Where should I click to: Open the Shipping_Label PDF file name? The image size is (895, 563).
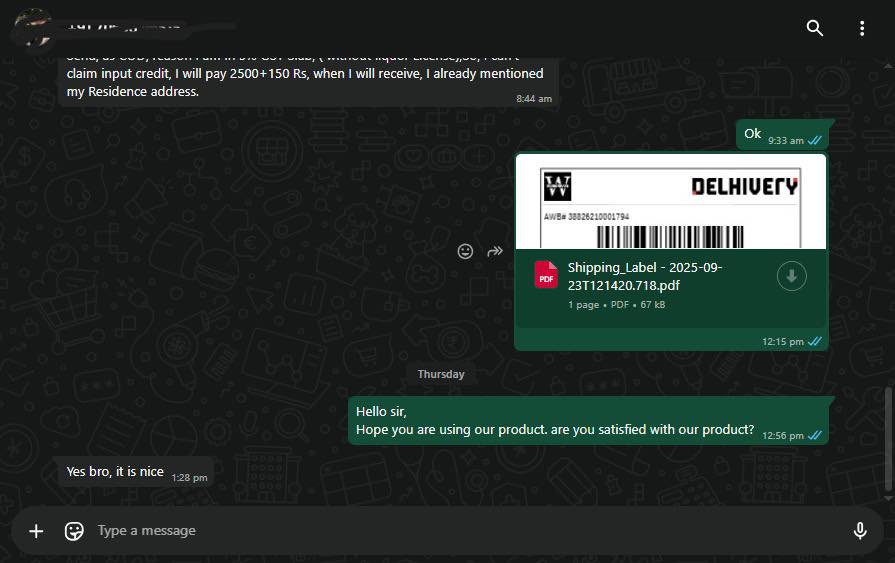pyautogui.click(x=645, y=276)
